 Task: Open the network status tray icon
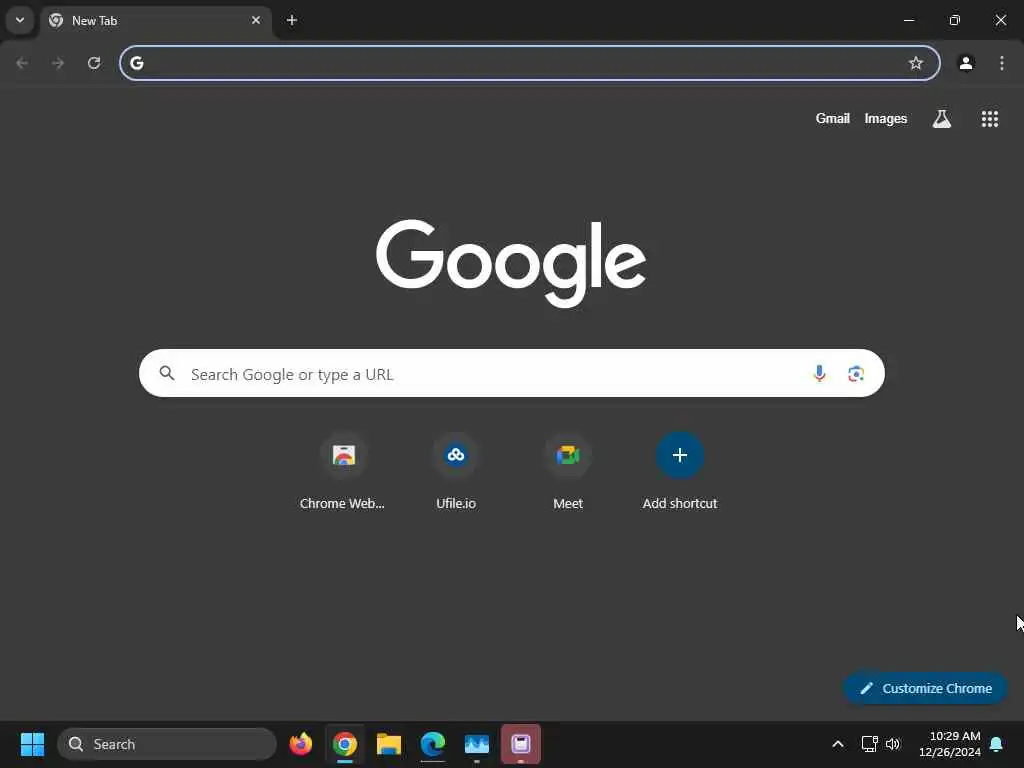coord(869,744)
